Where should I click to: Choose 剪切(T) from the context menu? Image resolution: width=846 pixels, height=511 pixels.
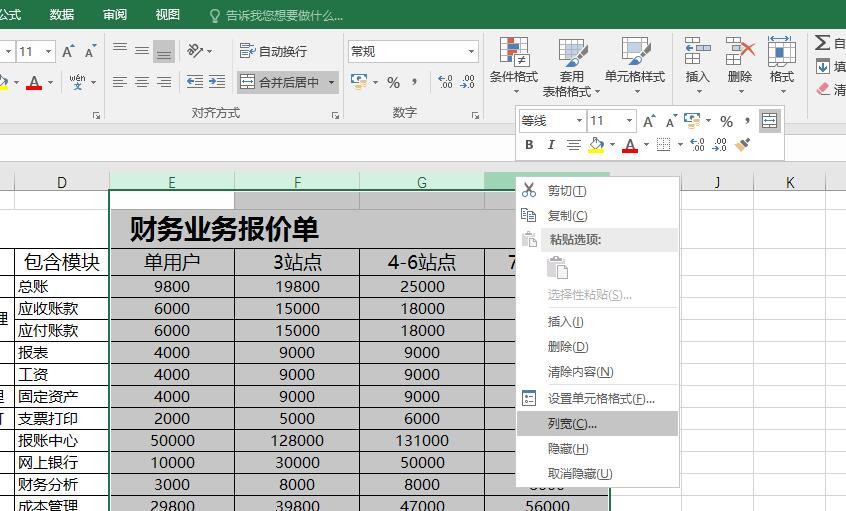click(597, 191)
